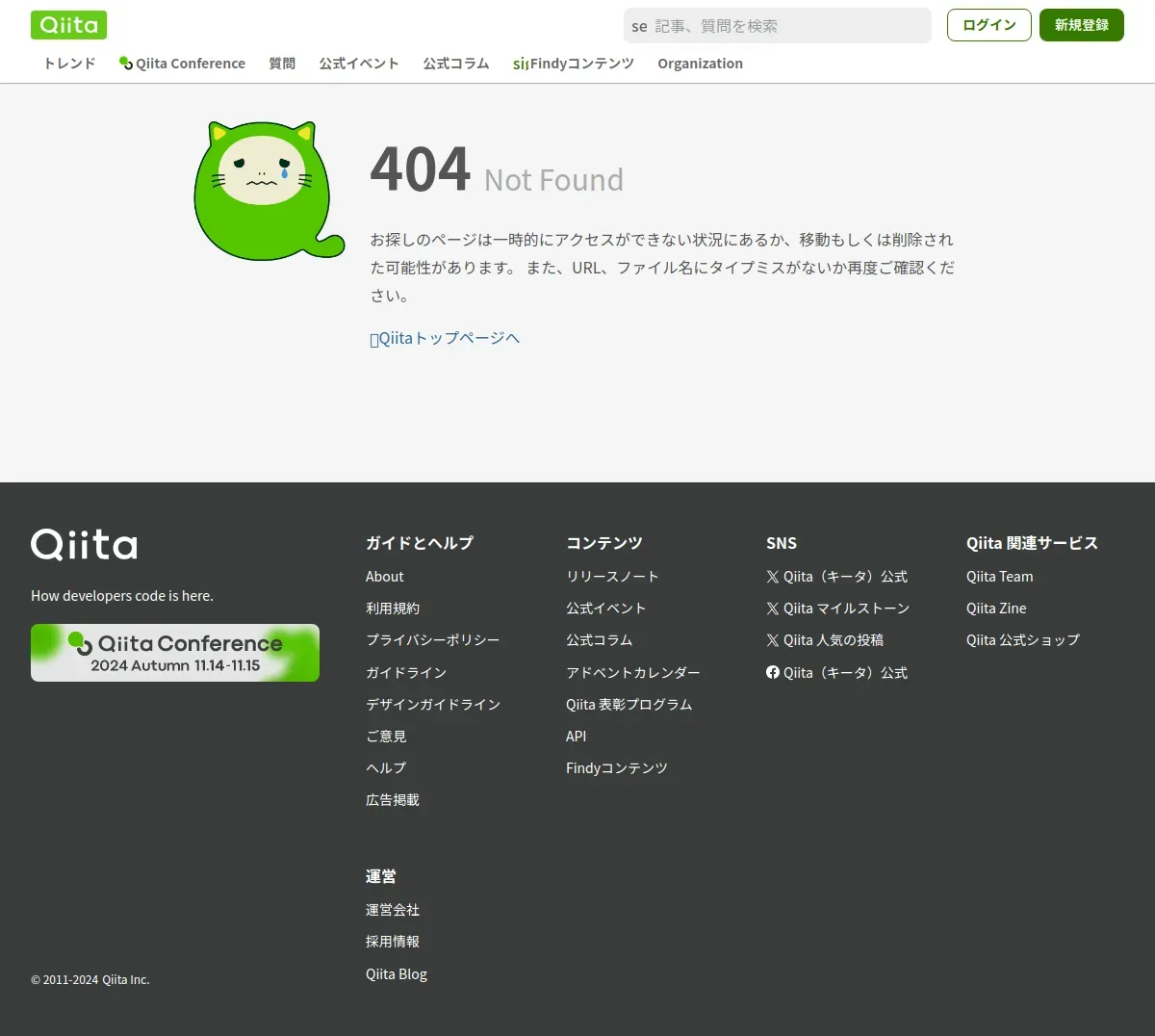The width and height of the screenshot is (1155, 1036).
Task: Open デザインガイドライン footer link
Action: 433,705
